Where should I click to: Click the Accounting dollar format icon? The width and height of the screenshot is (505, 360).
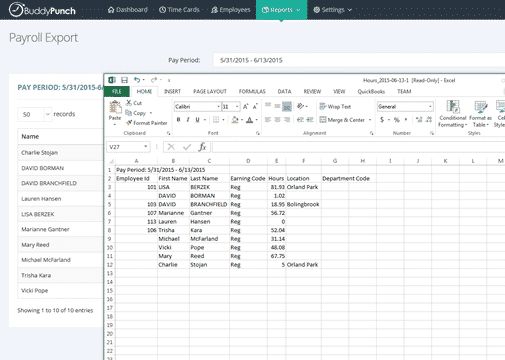(x=382, y=120)
